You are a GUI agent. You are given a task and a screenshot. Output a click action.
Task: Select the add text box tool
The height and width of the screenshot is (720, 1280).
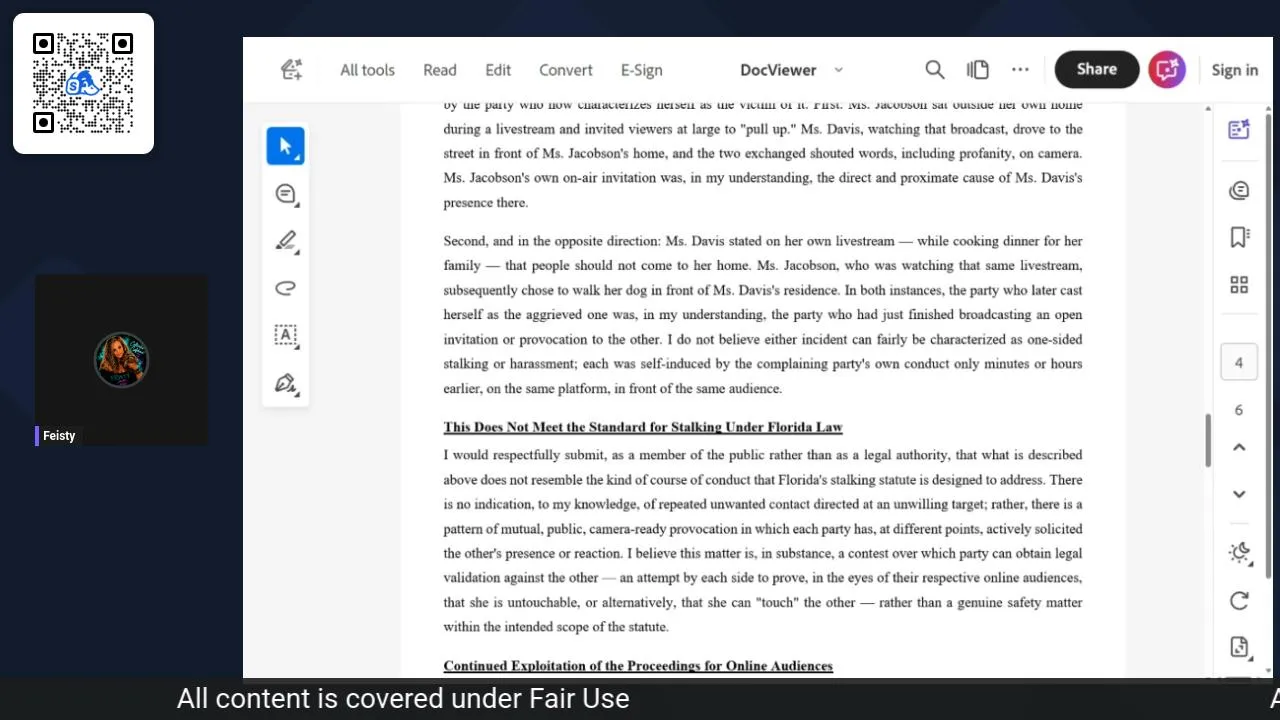click(286, 336)
